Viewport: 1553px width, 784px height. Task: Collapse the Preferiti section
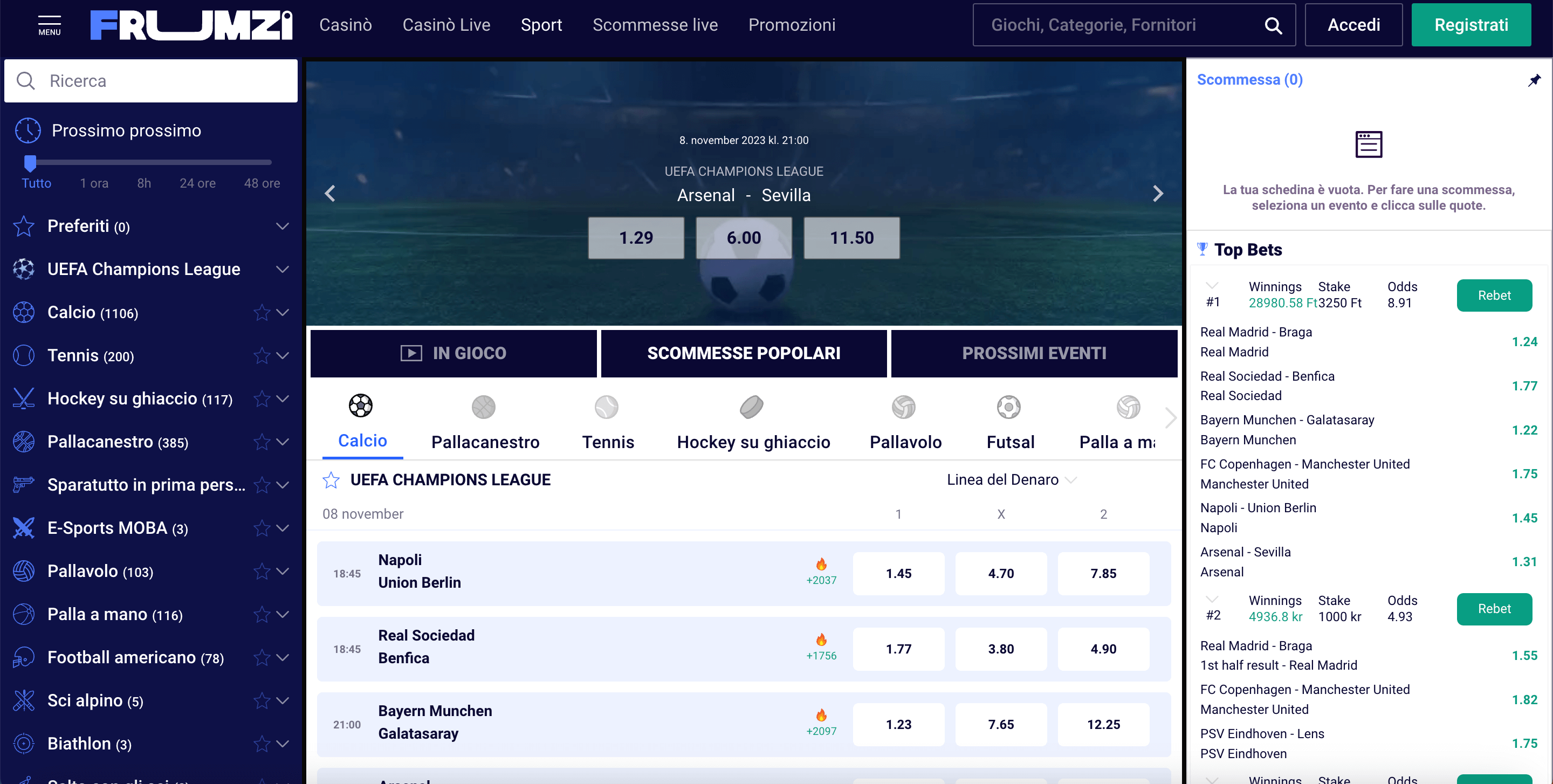pos(282,226)
